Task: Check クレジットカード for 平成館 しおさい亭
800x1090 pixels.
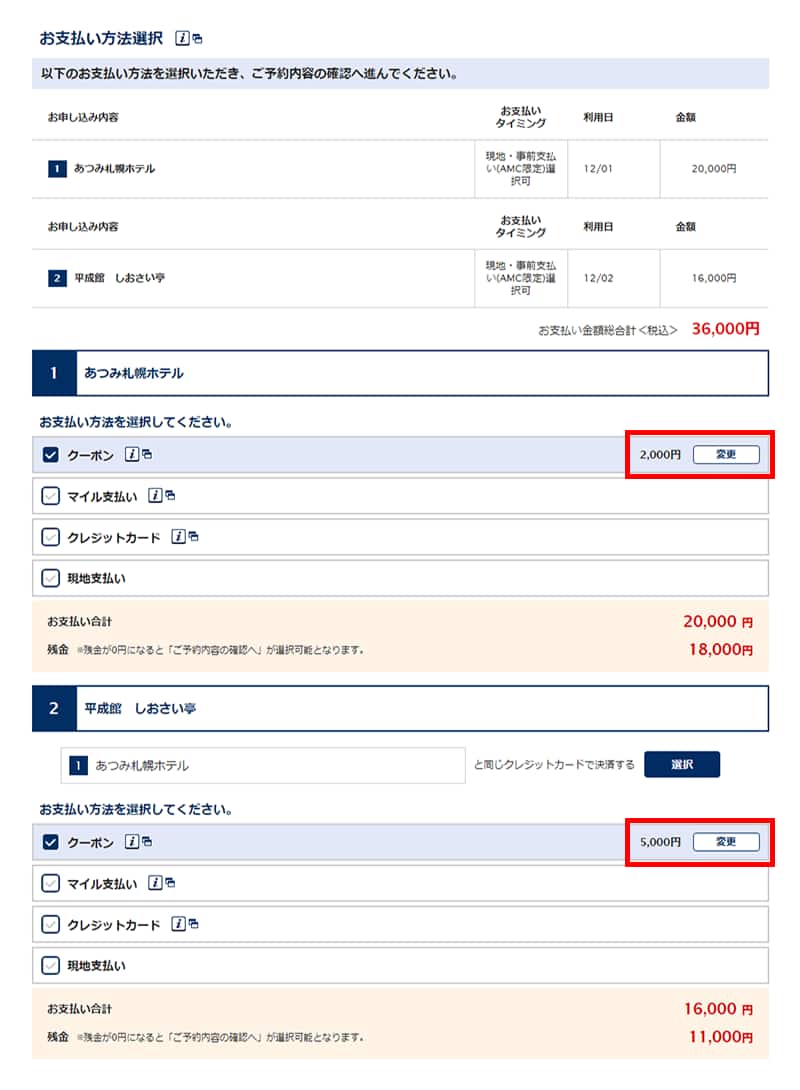Action: pos(51,925)
